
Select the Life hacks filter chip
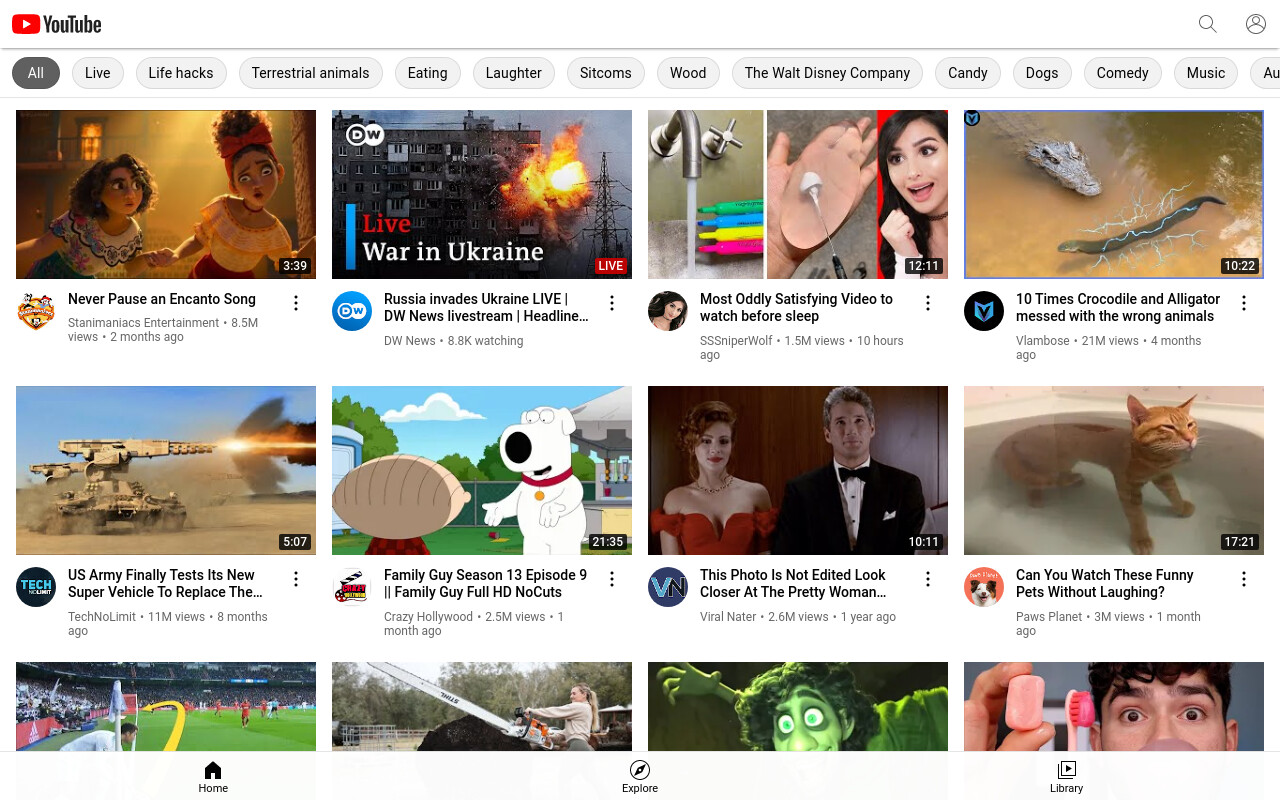181,73
